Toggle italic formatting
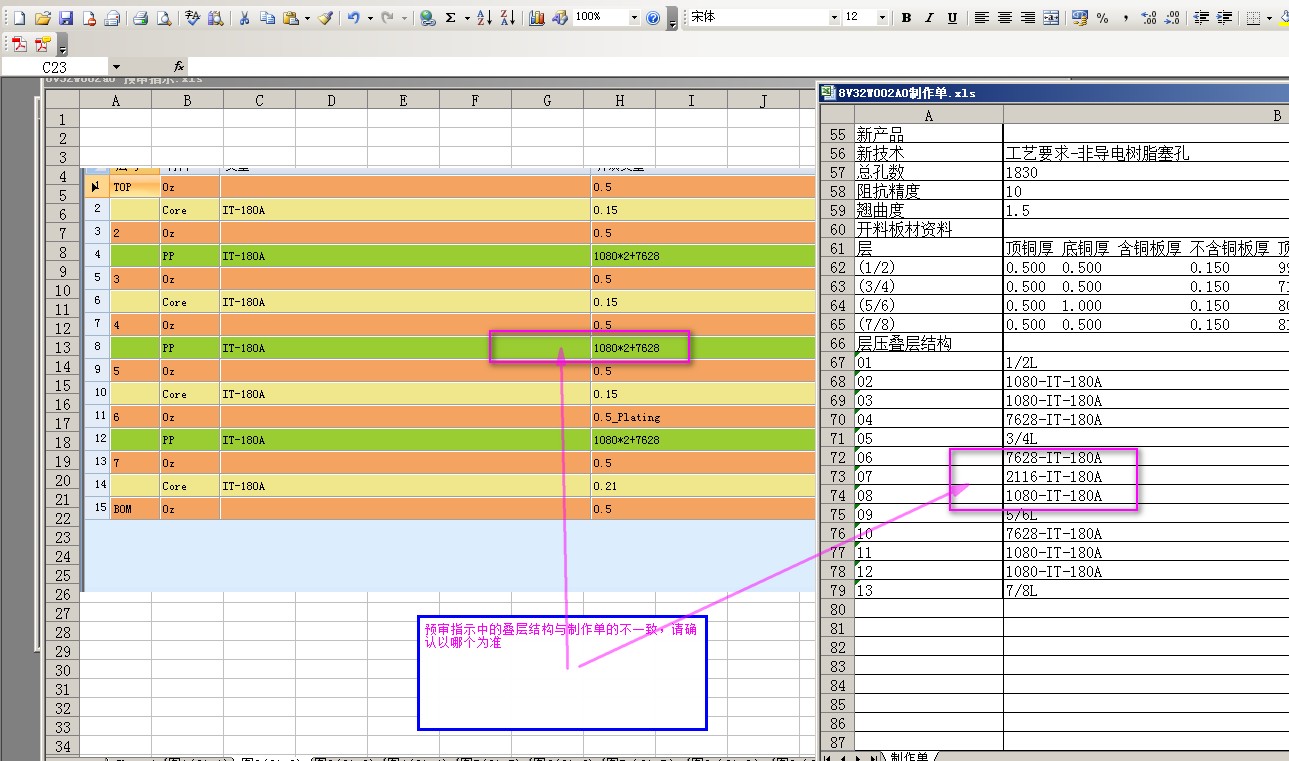This screenshot has height=761, width=1289. click(x=929, y=18)
